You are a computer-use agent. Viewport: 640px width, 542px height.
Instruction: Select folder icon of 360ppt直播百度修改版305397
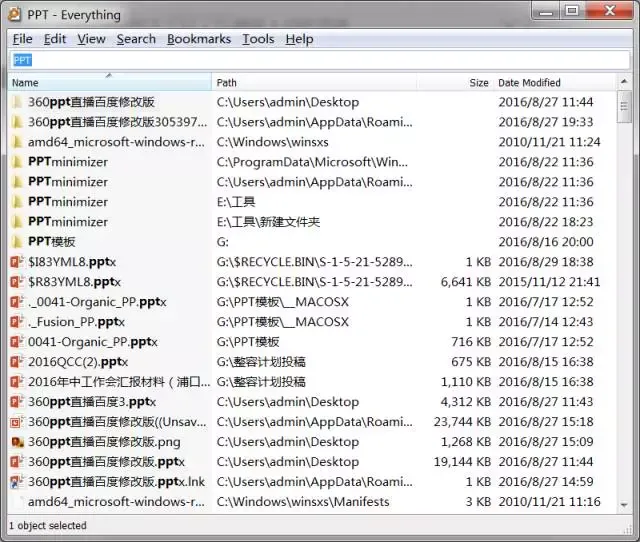coord(17,122)
